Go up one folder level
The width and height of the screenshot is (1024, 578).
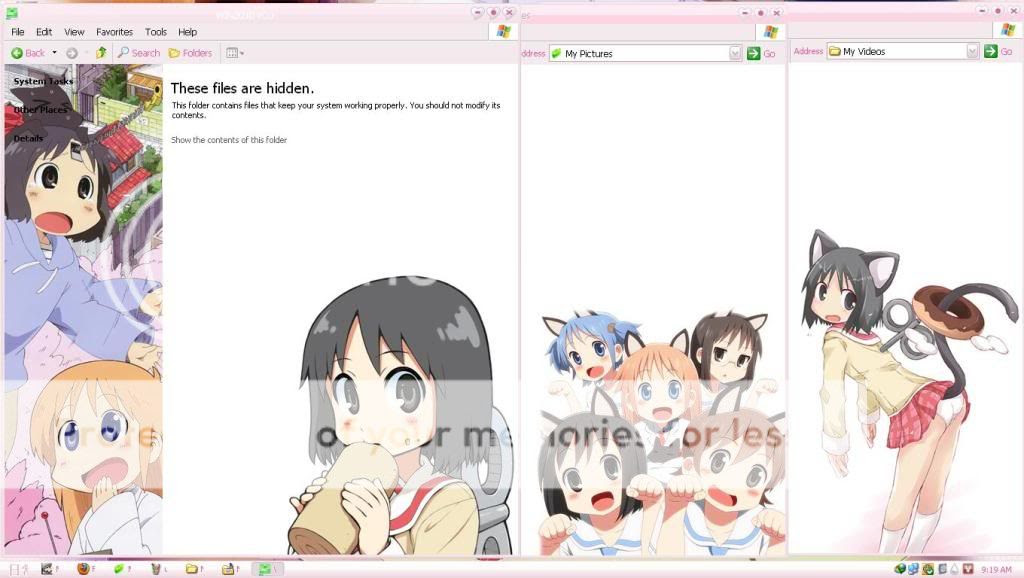(101, 53)
